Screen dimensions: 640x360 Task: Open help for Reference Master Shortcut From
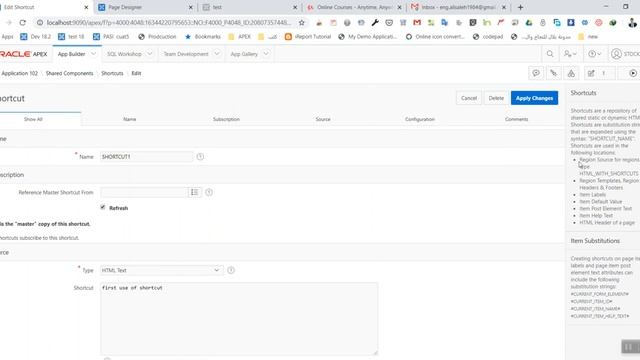pyautogui.click(x=209, y=192)
